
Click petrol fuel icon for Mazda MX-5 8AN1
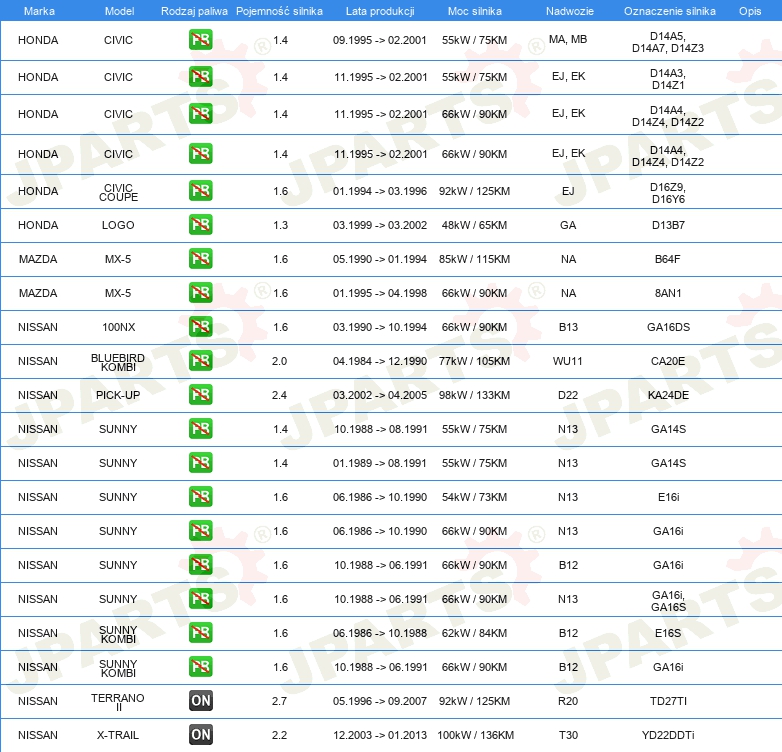(x=200, y=293)
